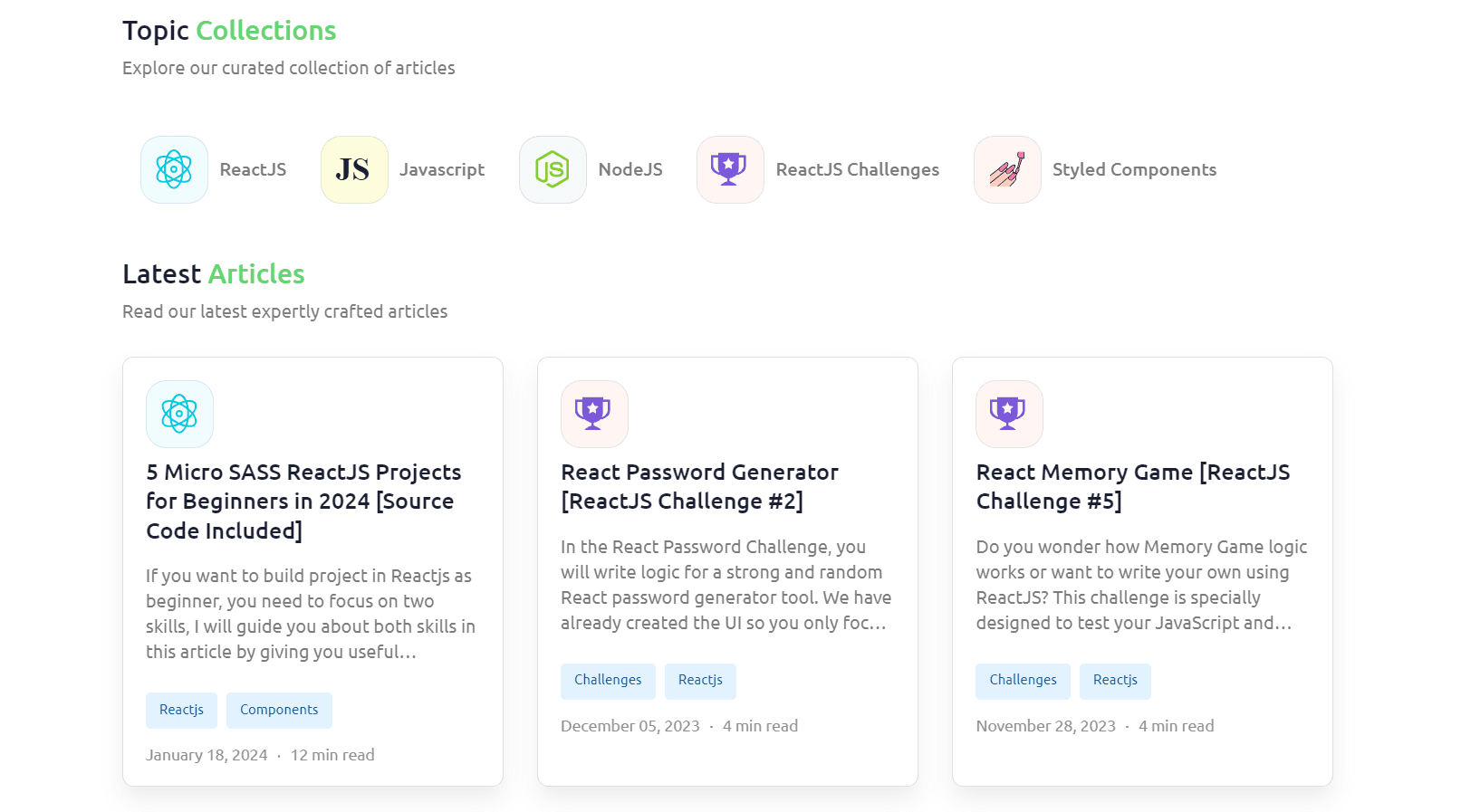Open React Password Generator article title
The width and height of the screenshot is (1461, 812).
pos(699,487)
